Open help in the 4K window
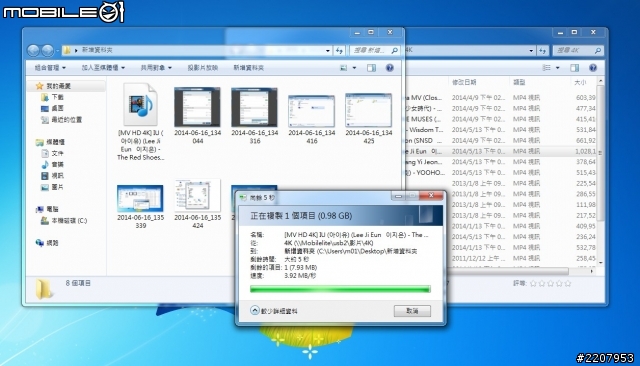Image resolution: width=640 pixels, height=366 pixels. coord(593,68)
